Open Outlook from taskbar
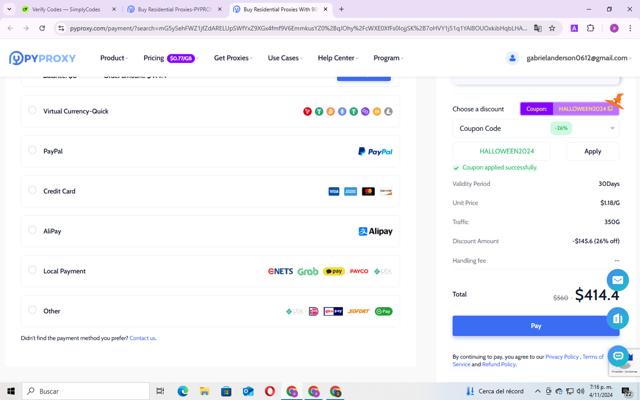Image resolution: width=640 pixels, height=400 pixels. point(248,391)
